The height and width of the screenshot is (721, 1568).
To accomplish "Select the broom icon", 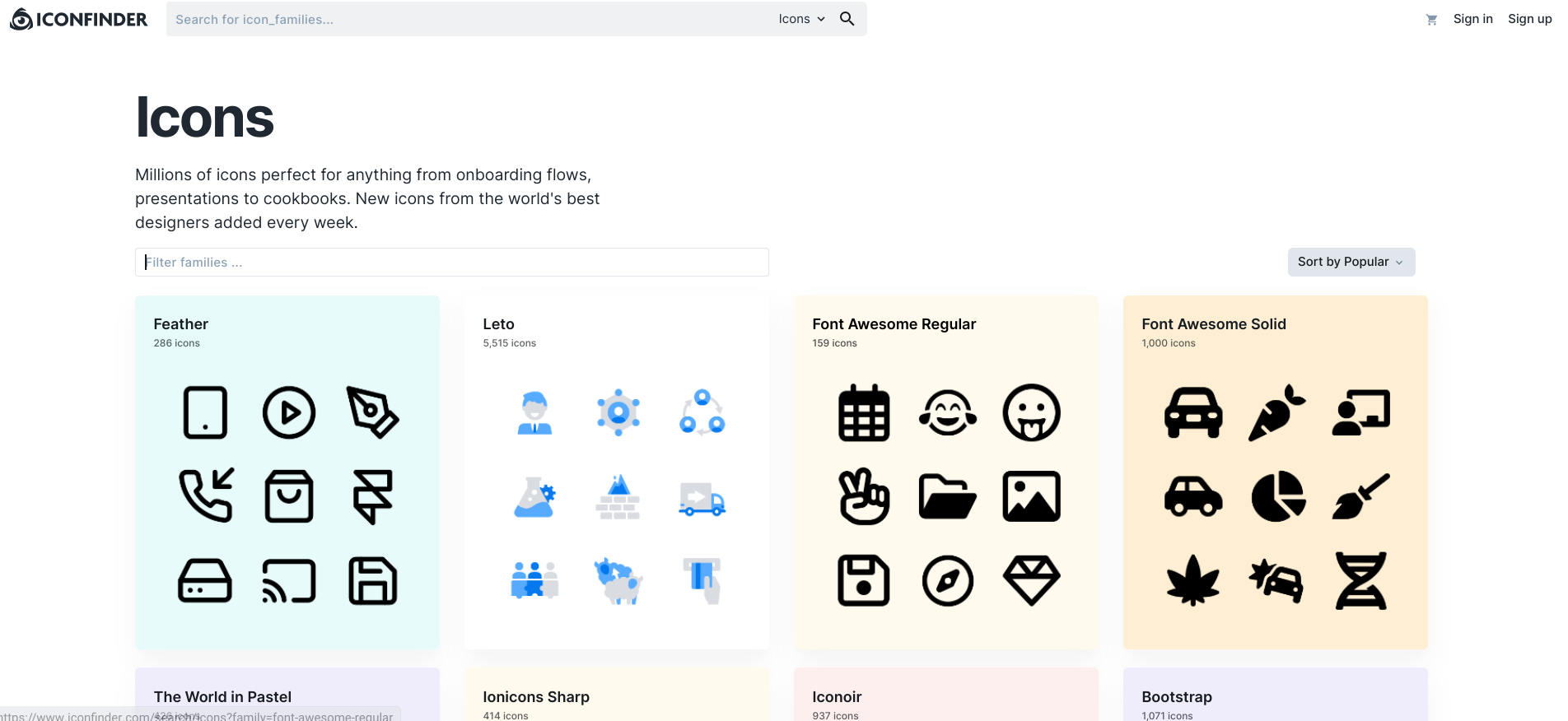I will 1360,496.
